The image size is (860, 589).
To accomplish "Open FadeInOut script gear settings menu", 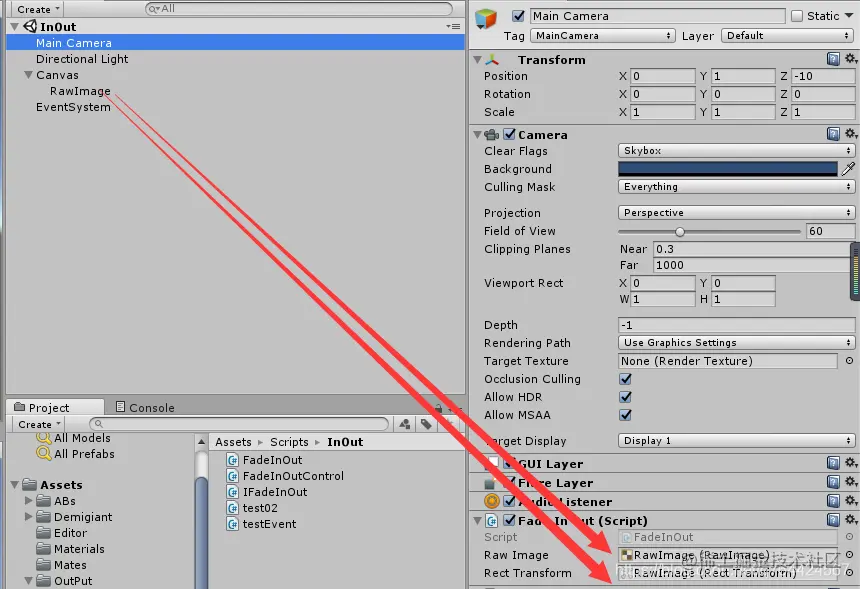I will click(850, 519).
